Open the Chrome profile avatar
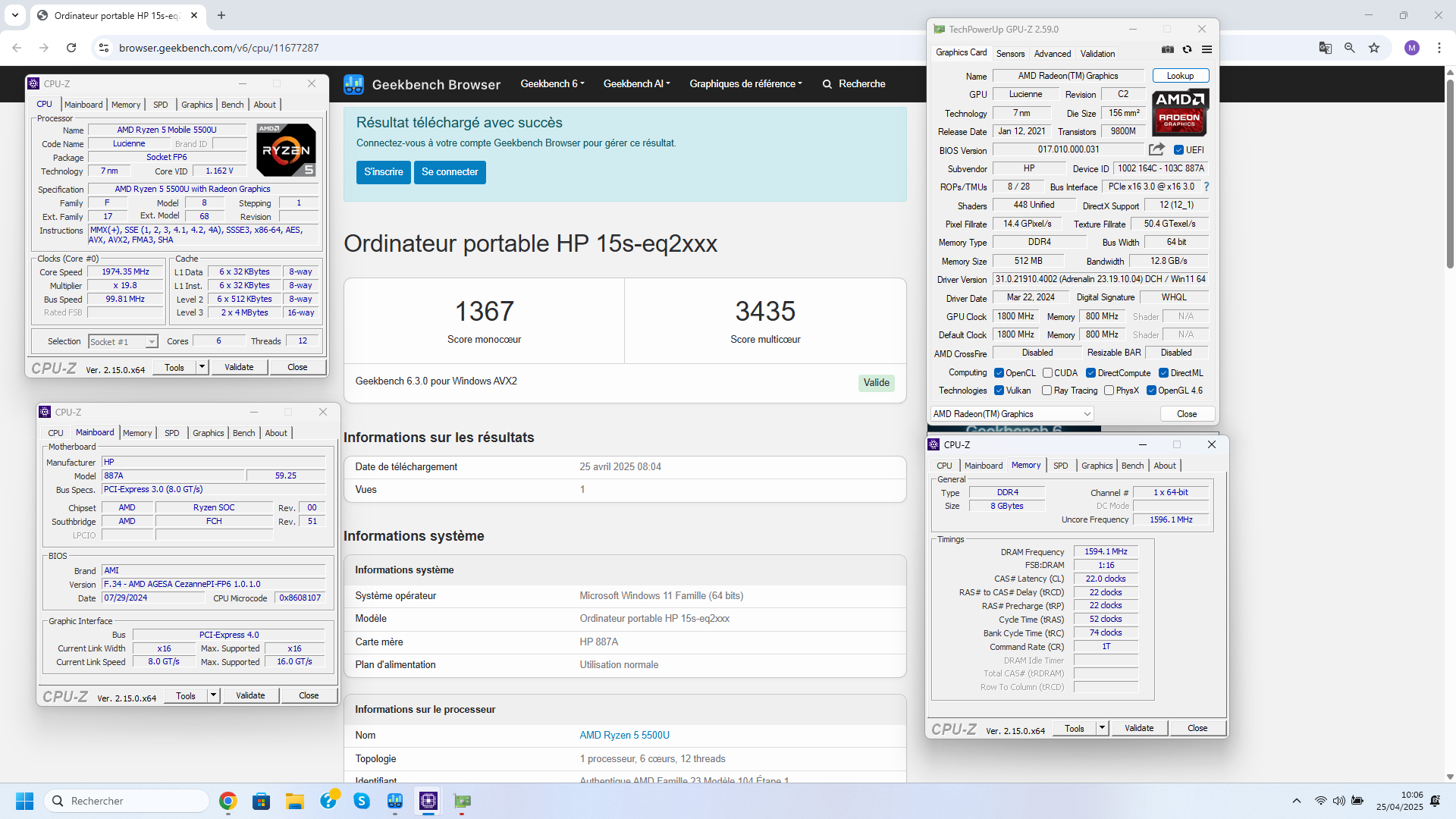Viewport: 1456px width, 819px height. (x=1412, y=48)
